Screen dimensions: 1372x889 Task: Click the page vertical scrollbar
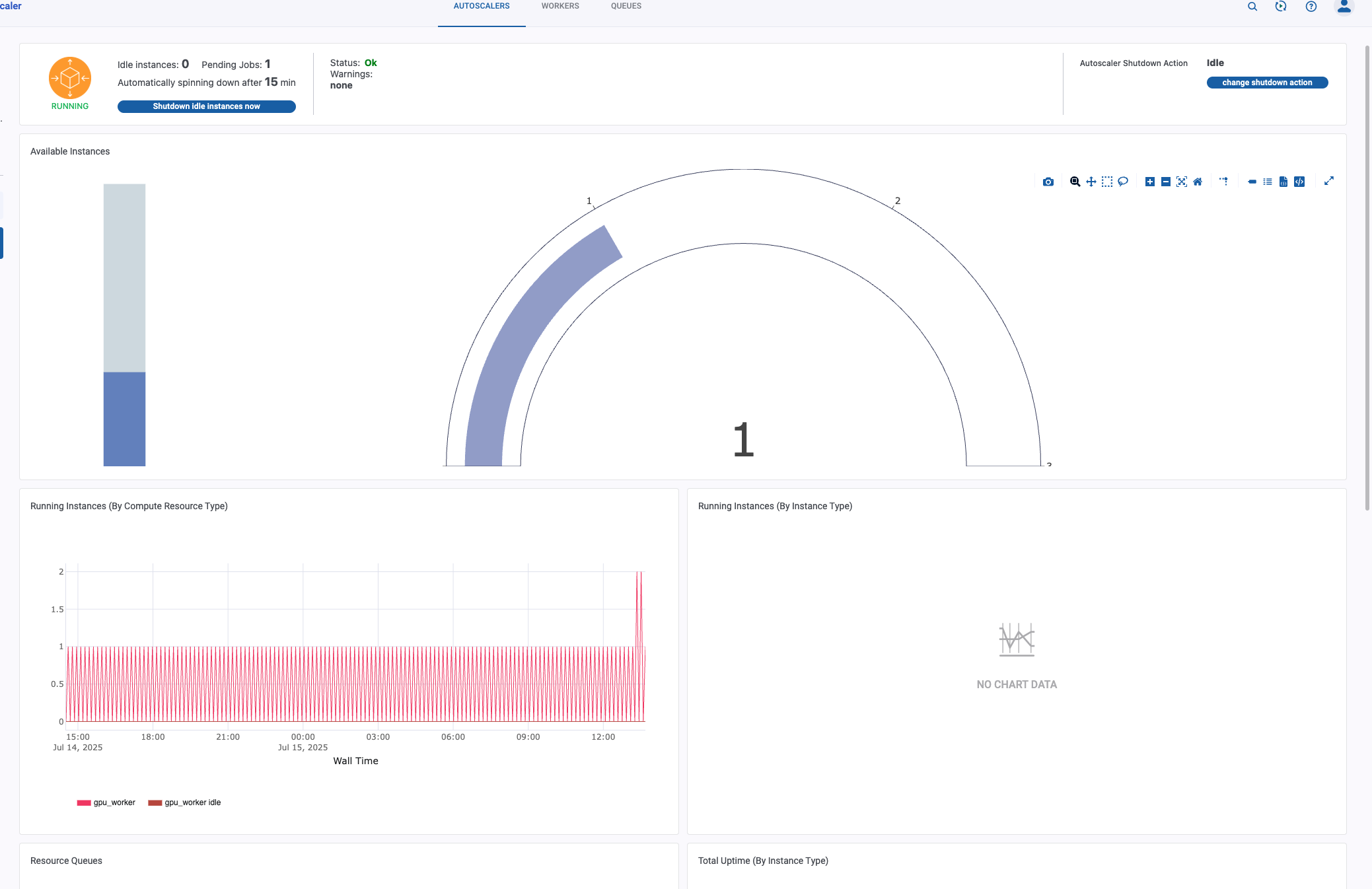click(x=1367, y=277)
